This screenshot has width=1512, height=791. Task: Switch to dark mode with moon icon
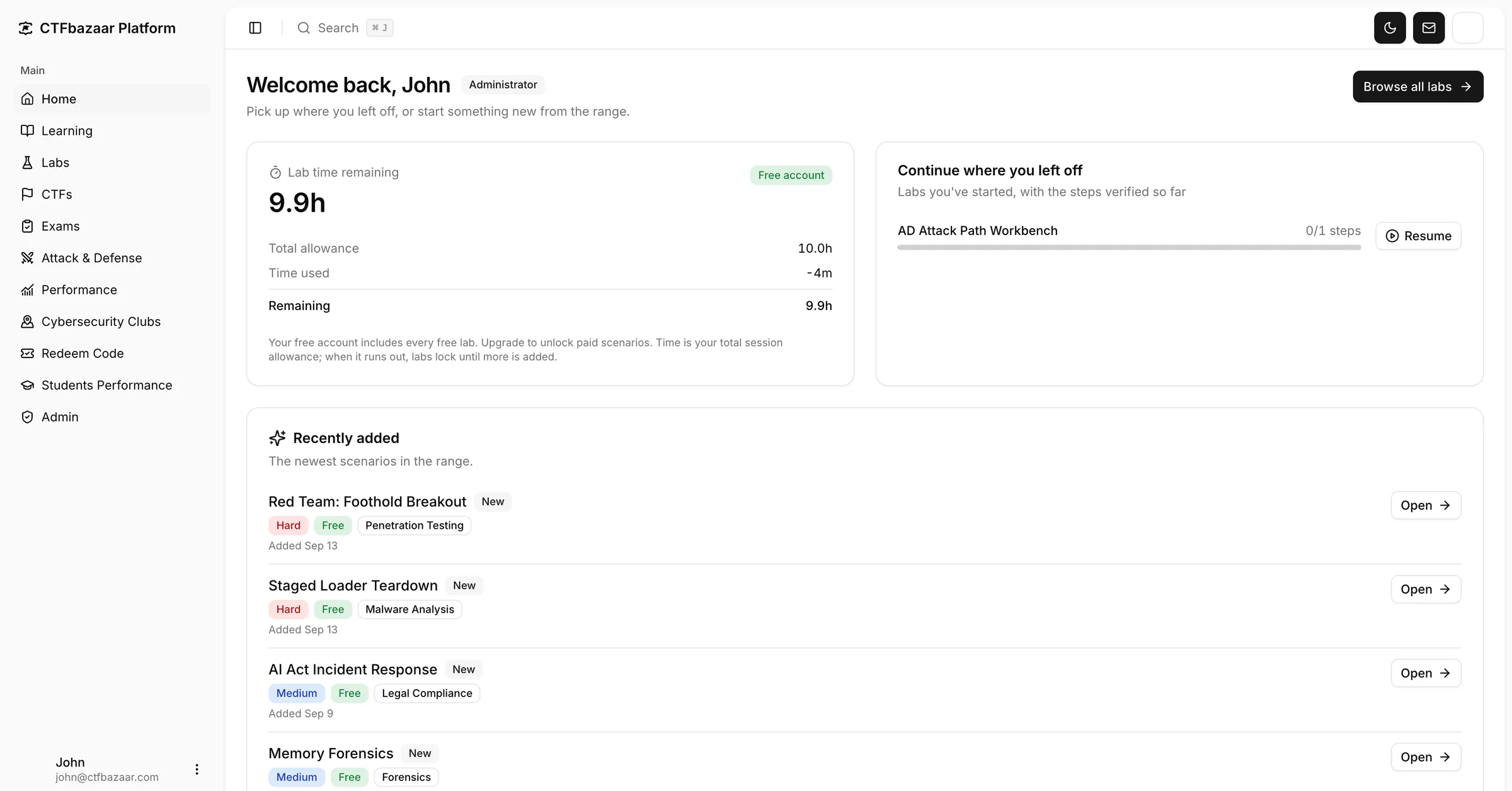pos(1390,28)
